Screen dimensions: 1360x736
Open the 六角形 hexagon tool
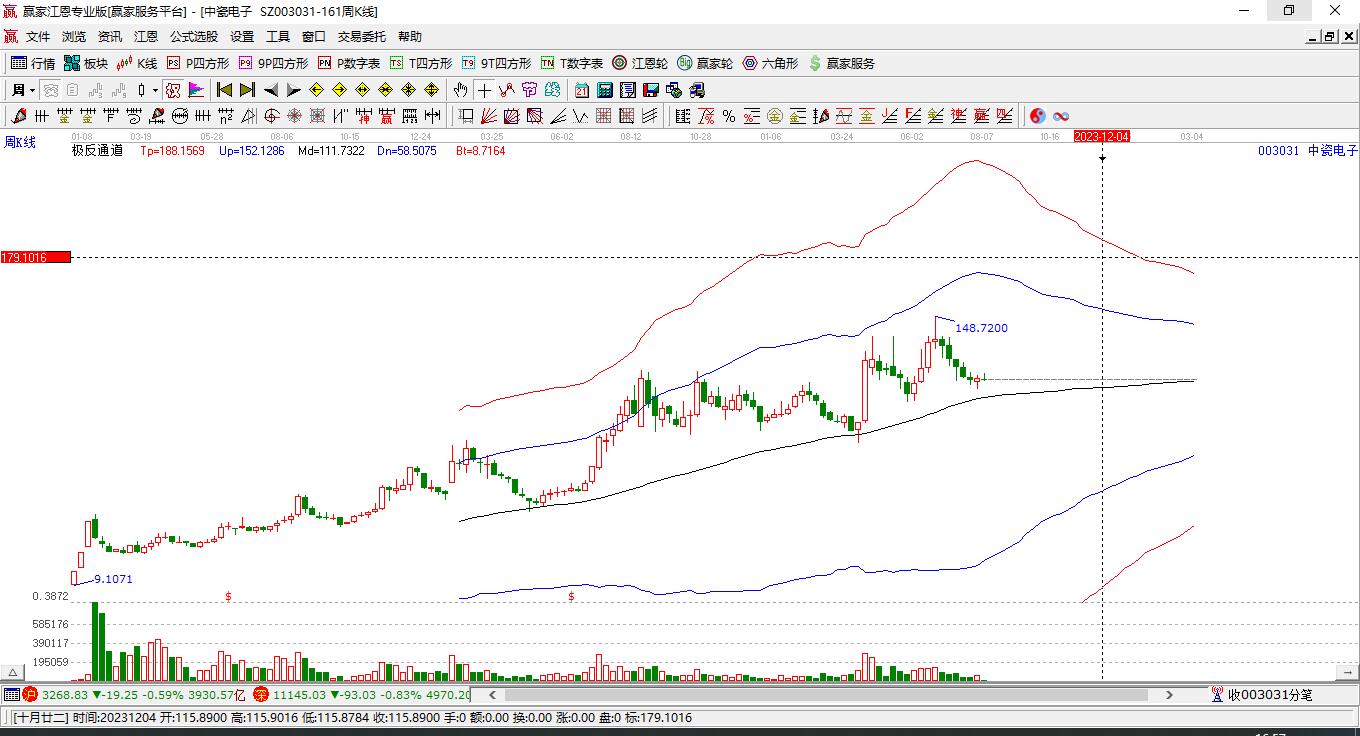(x=770, y=63)
